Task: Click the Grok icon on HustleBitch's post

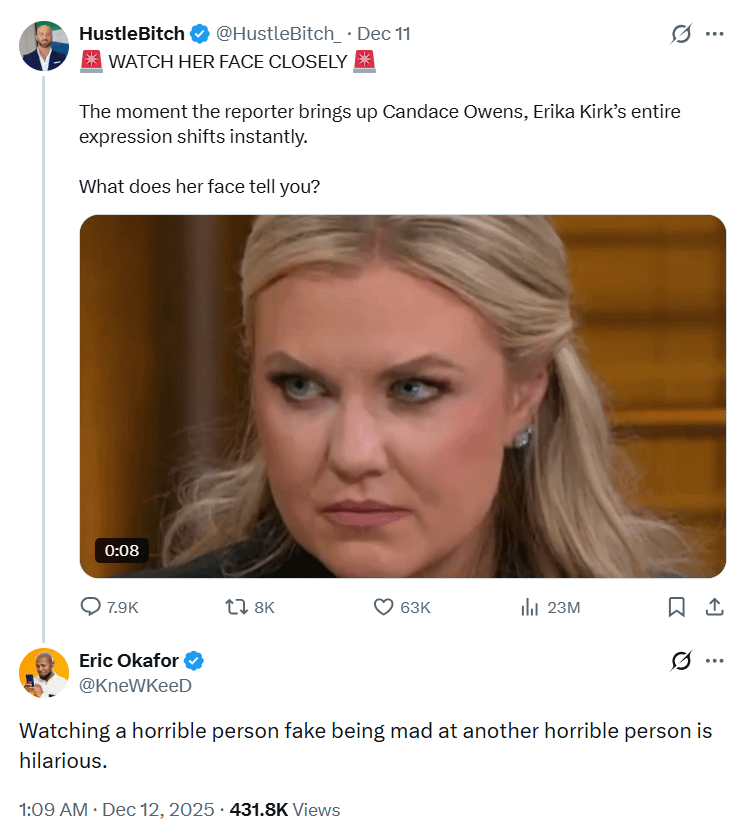Action: tap(681, 34)
